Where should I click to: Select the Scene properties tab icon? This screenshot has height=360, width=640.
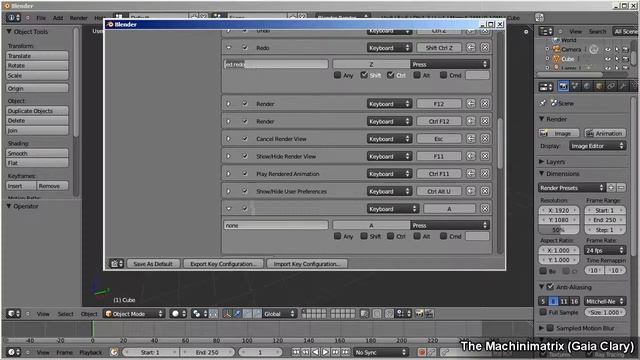pos(575,87)
